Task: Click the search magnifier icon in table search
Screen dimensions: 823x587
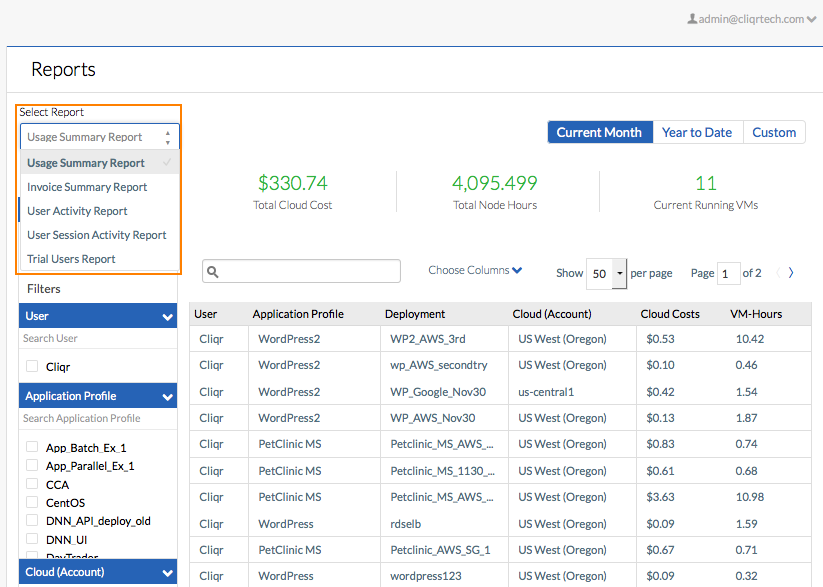Action: tap(214, 272)
